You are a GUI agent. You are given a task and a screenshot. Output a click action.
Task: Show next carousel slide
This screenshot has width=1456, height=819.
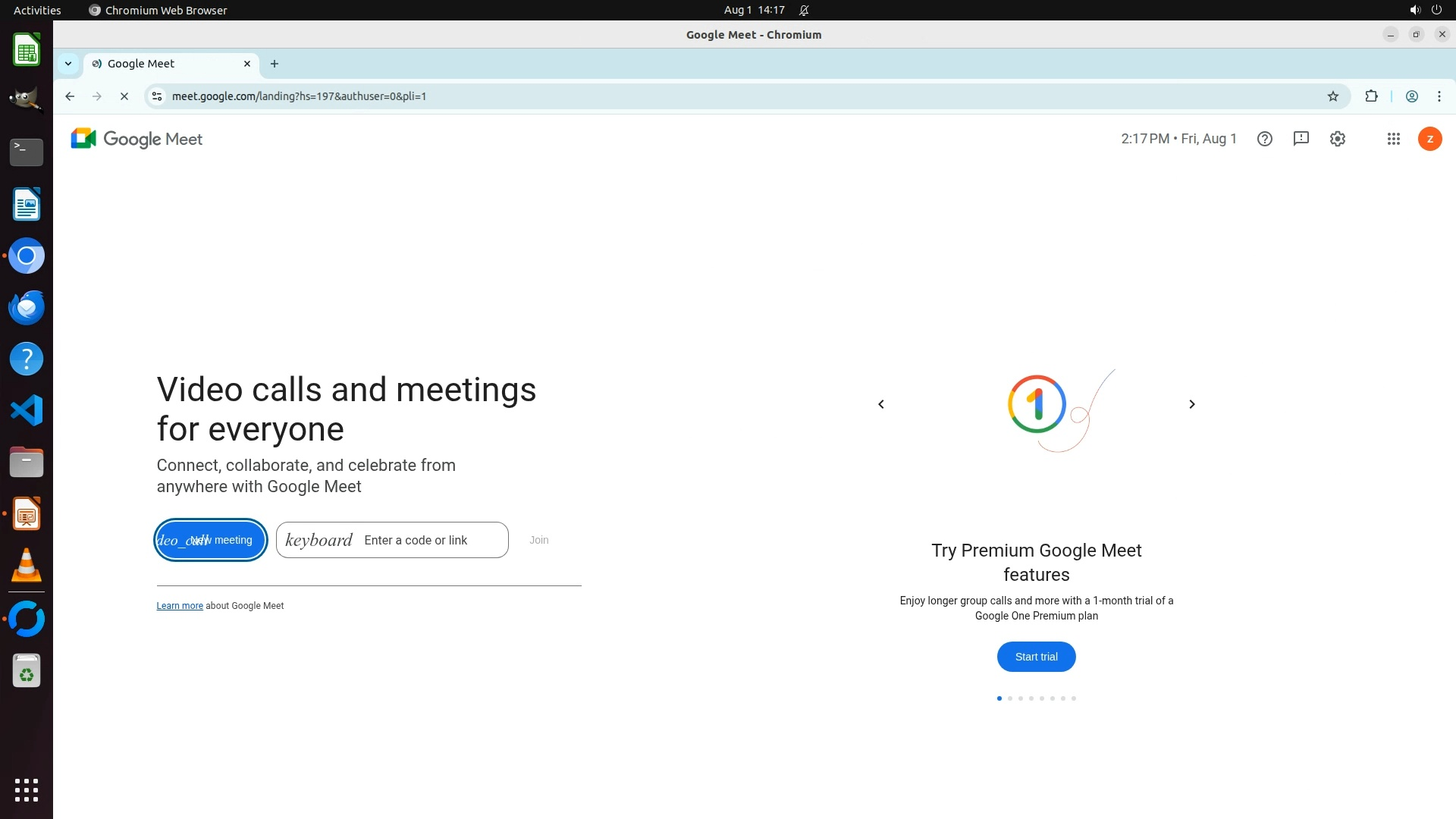pos(1191,404)
